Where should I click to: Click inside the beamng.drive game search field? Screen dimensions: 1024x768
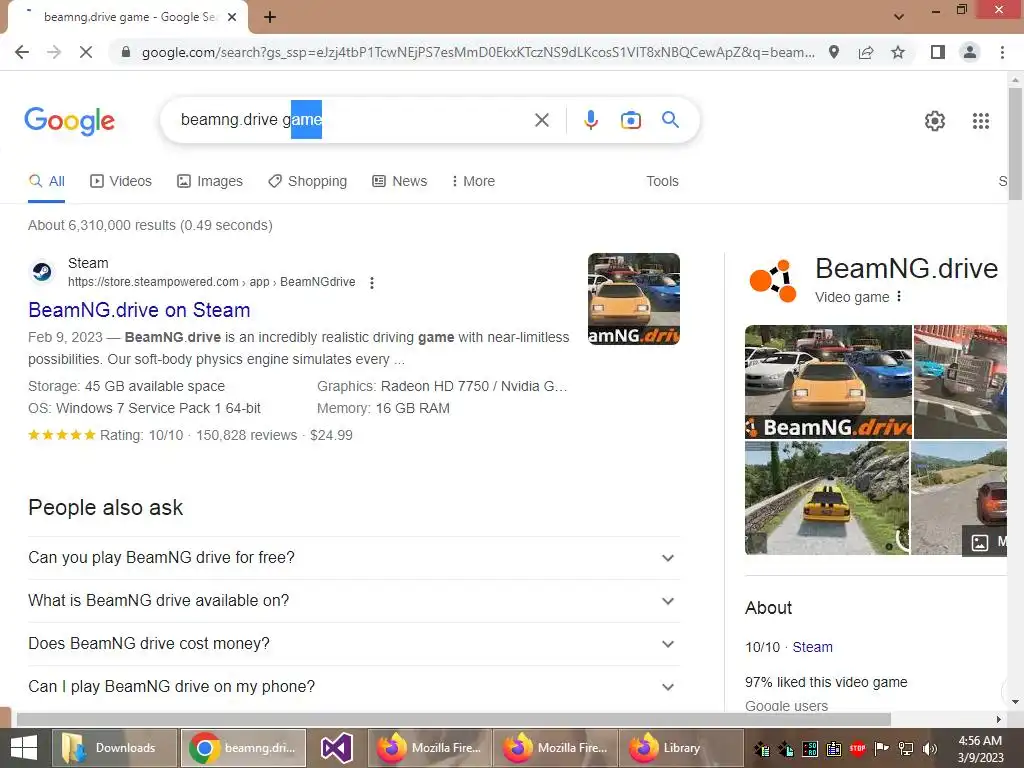point(353,120)
